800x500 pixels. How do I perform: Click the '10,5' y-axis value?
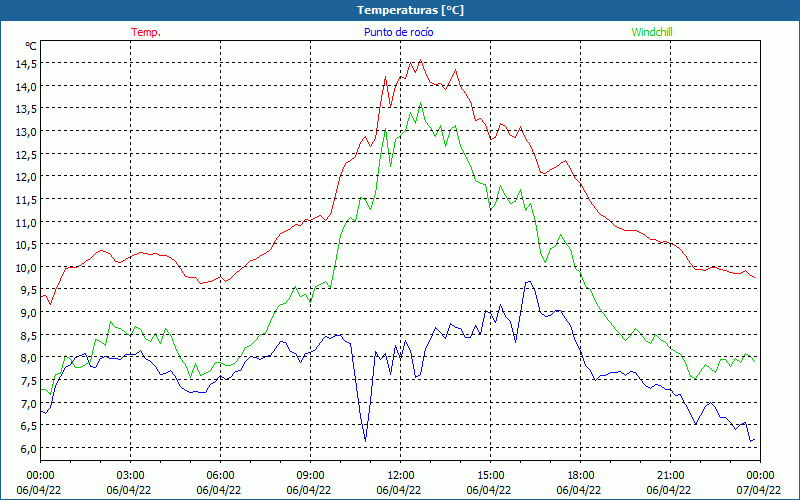tap(27, 244)
